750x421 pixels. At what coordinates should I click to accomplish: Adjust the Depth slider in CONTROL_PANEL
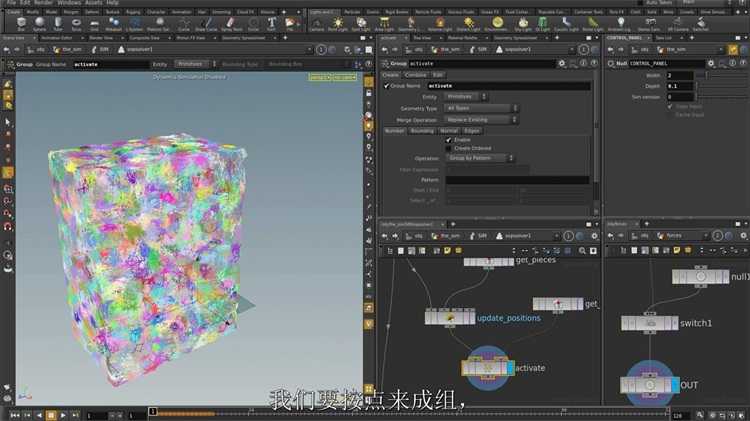coord(723,86)
